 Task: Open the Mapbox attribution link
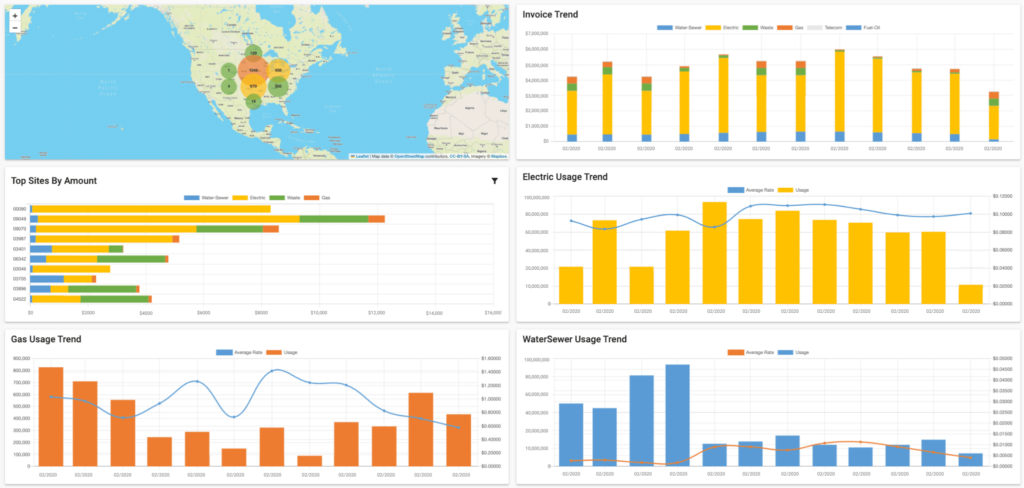pos(500,156)
